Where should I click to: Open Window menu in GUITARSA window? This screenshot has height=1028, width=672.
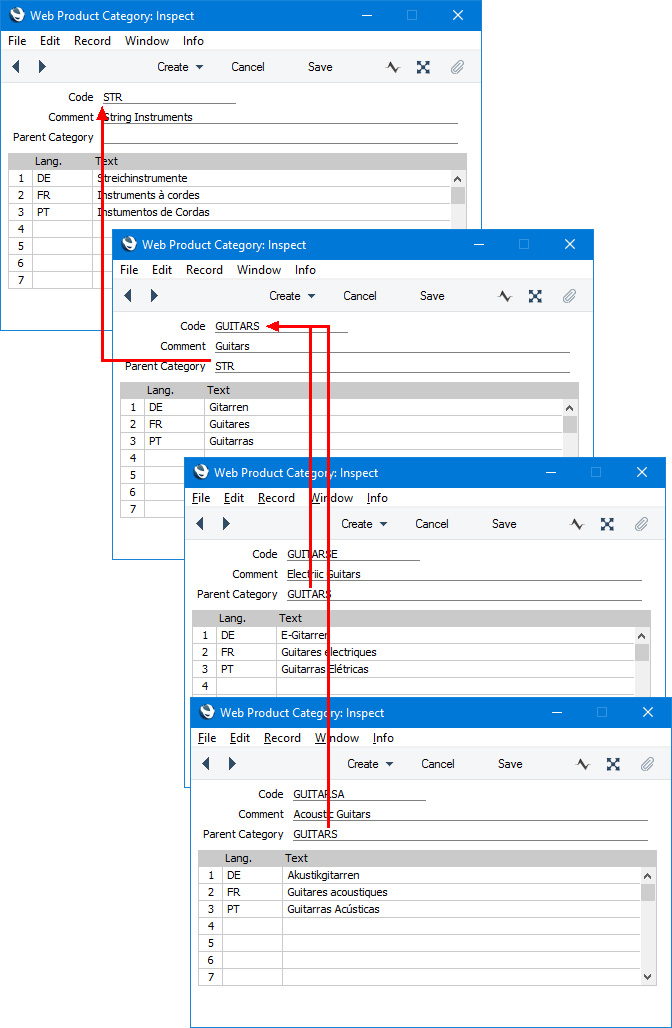click(337, 738)
